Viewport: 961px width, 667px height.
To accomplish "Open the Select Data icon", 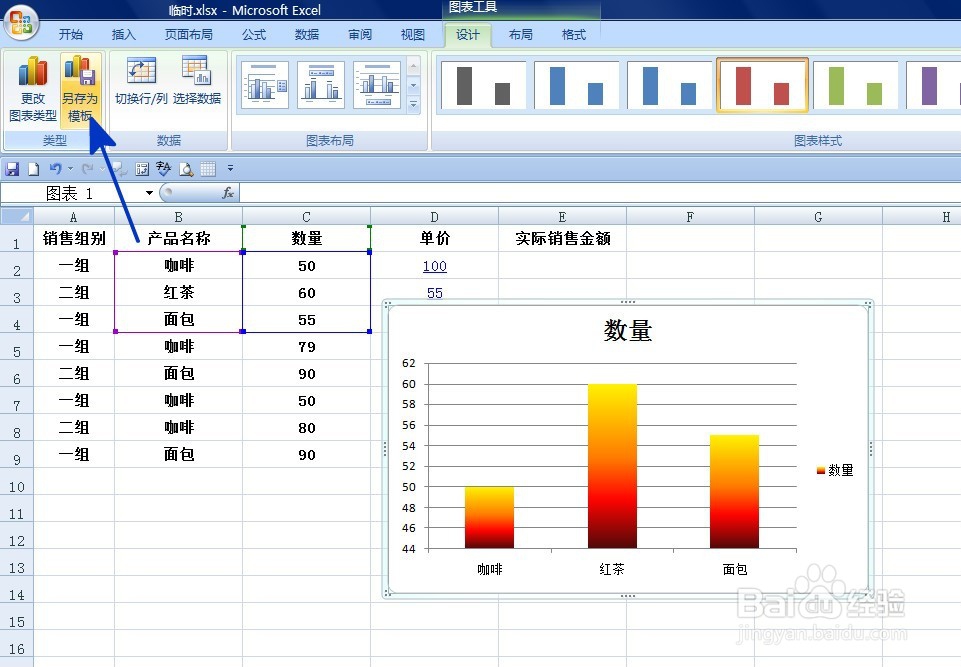I will click(196, 85).
